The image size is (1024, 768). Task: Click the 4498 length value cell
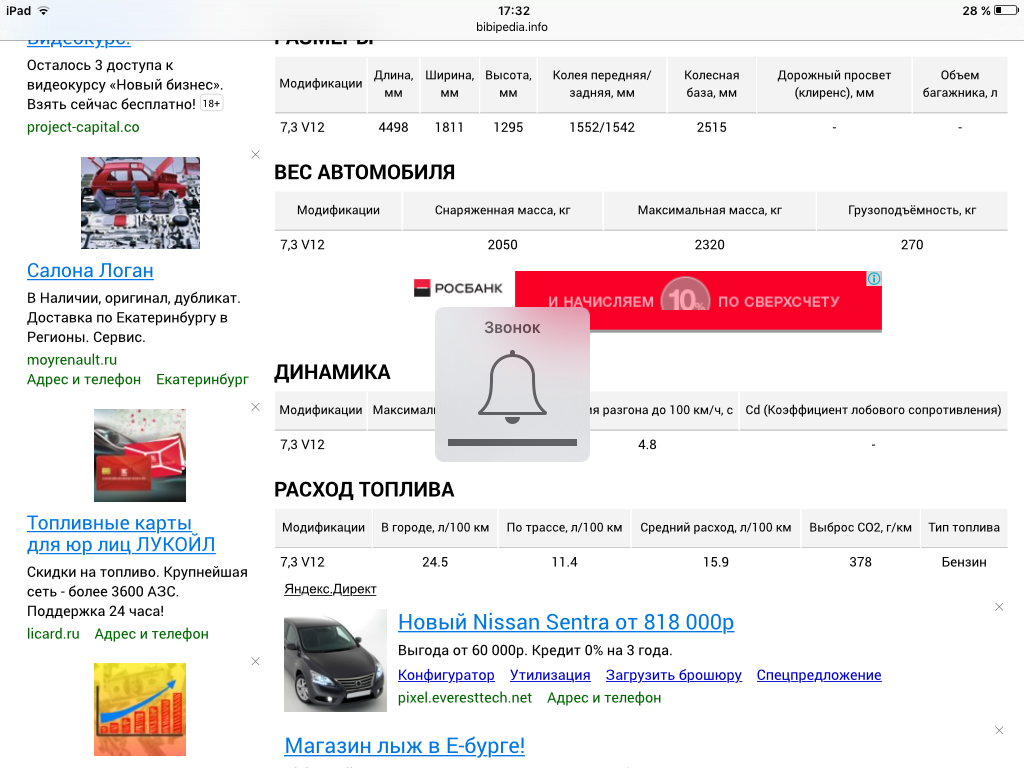[x=393, y=127]
